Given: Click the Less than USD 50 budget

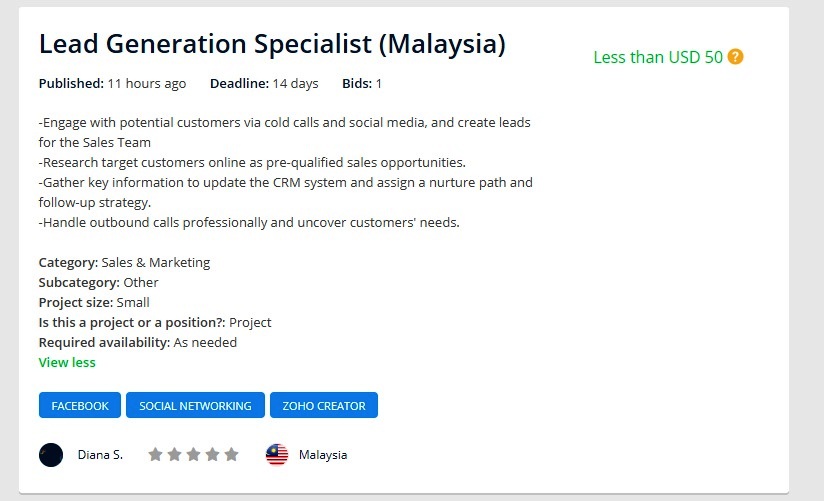Looking at the screenshot, I should (658, 57).
